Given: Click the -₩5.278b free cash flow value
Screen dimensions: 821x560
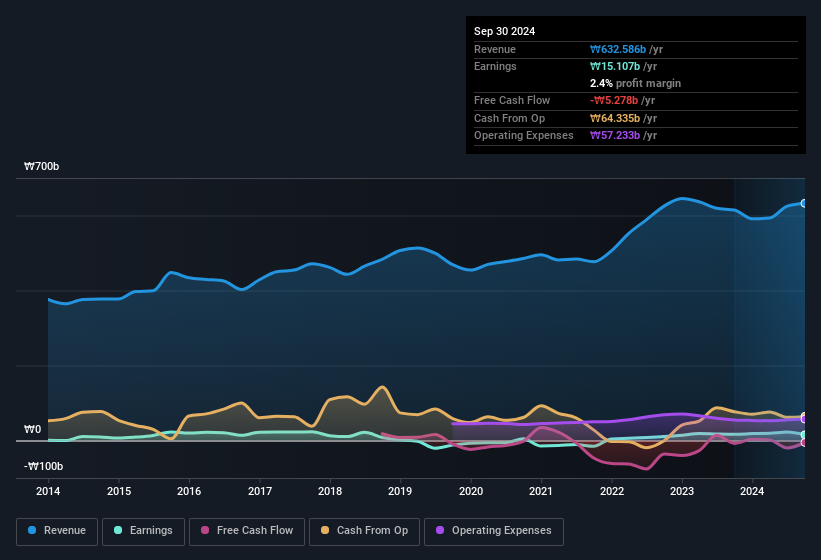Looking at the screenshot, I should [614, 100].
